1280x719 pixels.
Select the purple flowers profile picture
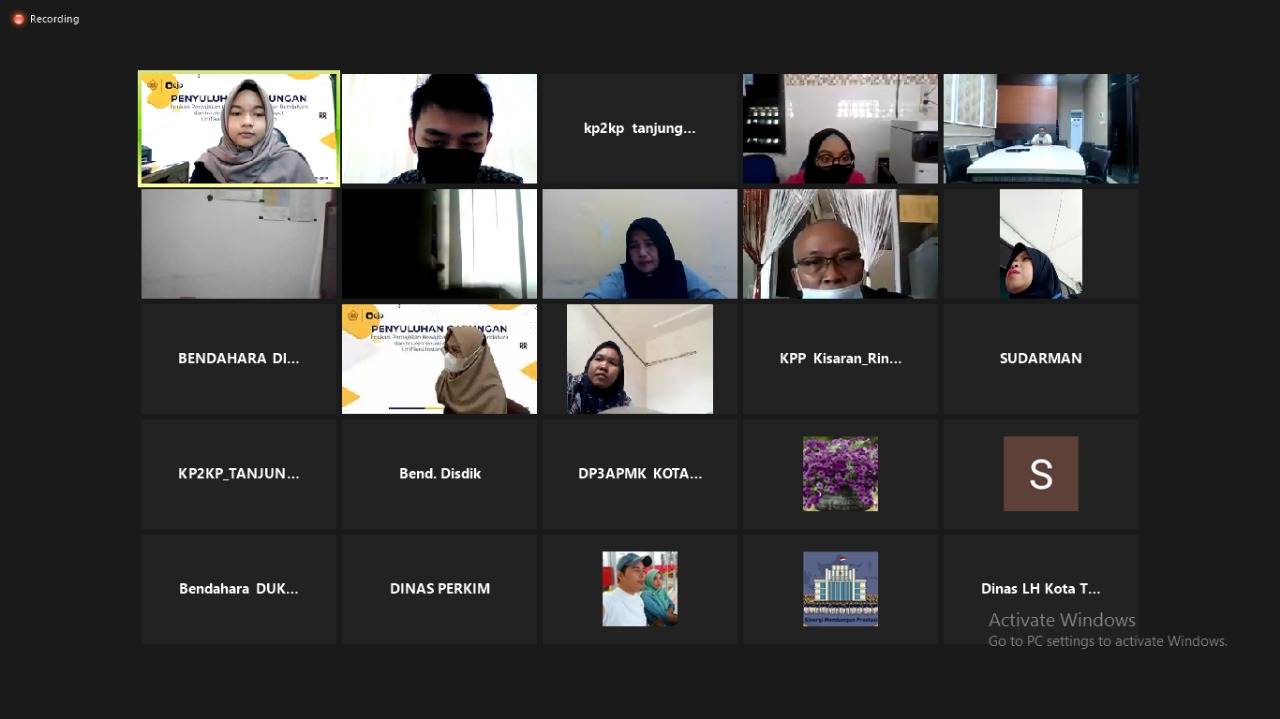[x=840, y=474]
